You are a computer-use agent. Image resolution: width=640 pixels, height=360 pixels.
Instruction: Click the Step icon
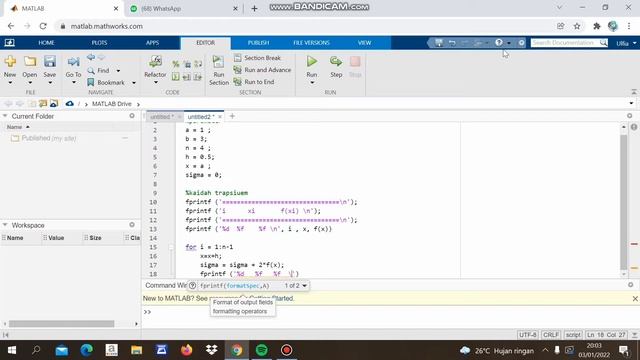(336, 62)
